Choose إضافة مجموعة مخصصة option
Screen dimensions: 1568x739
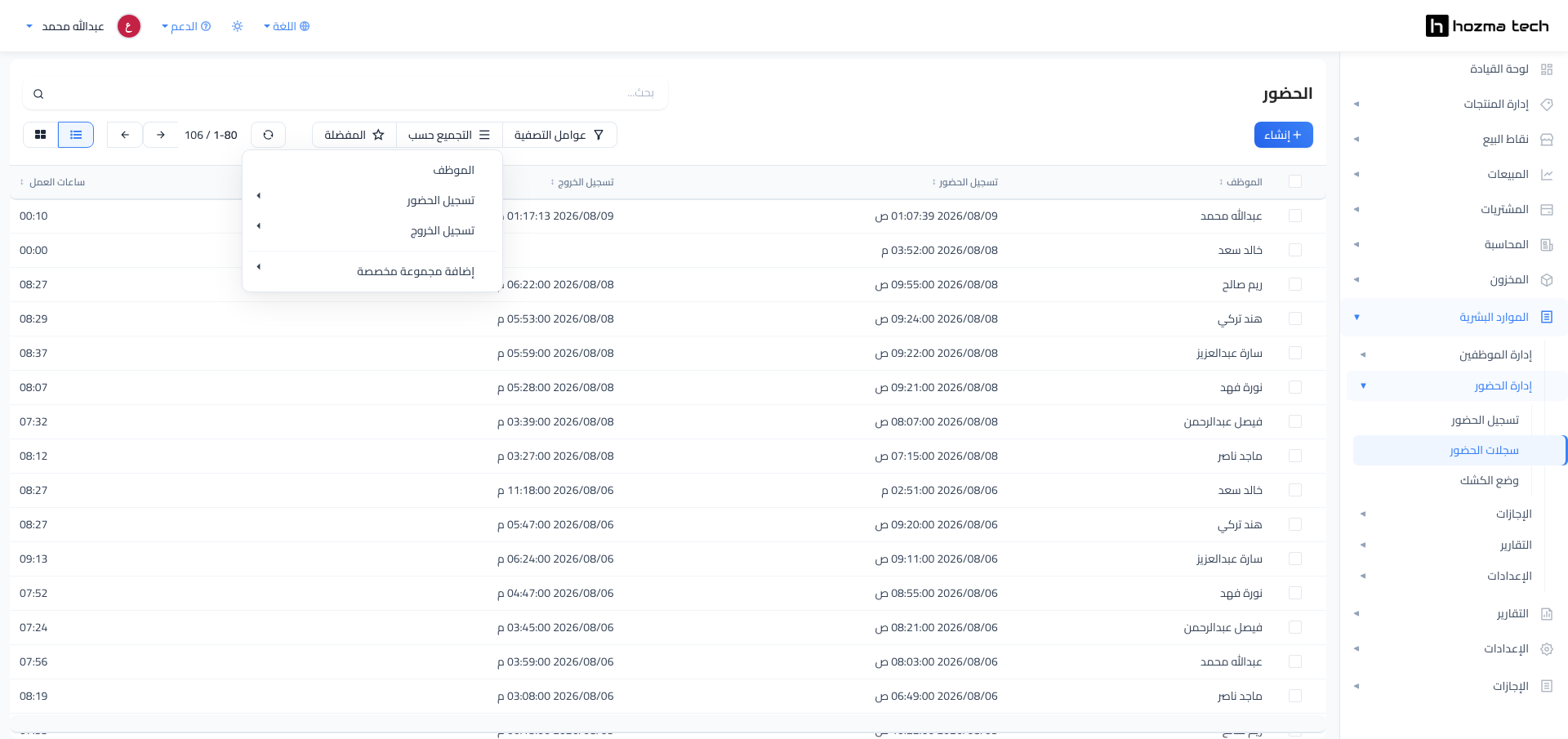[x=372, y=271]
